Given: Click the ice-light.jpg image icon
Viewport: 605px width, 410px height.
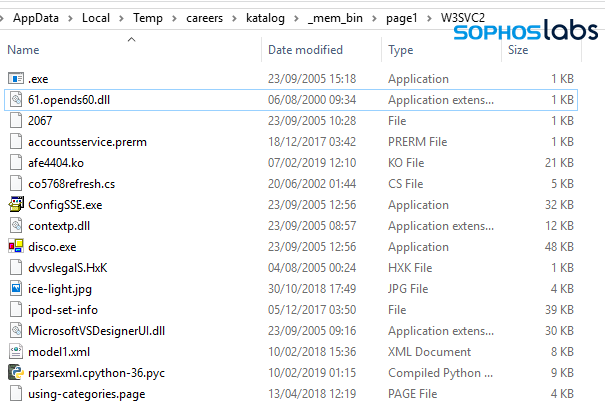Looking at the screenshot, I should click(16, 288).
